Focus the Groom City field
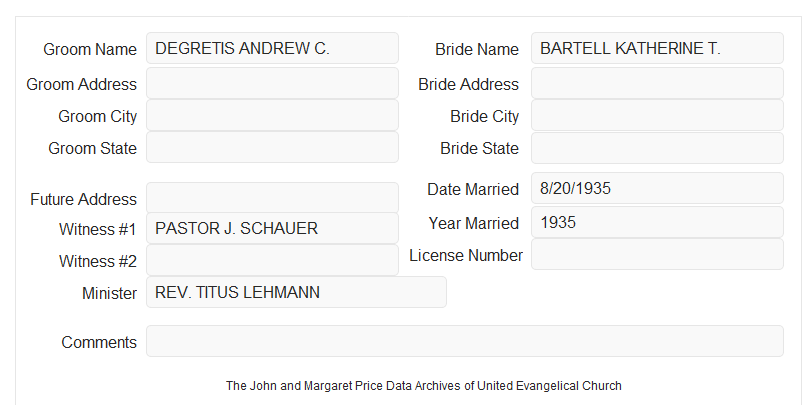This screenshot has width=805, height=405. click(x=272, y=115)
